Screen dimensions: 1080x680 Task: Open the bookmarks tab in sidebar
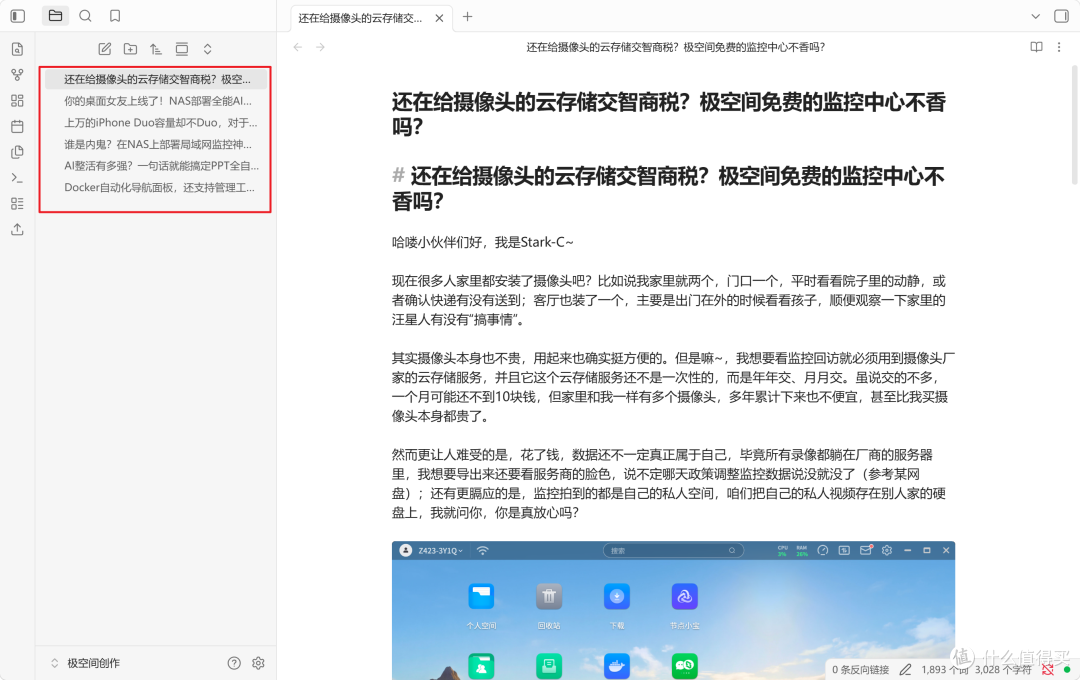pyautogui.click(x=115, y=16)
